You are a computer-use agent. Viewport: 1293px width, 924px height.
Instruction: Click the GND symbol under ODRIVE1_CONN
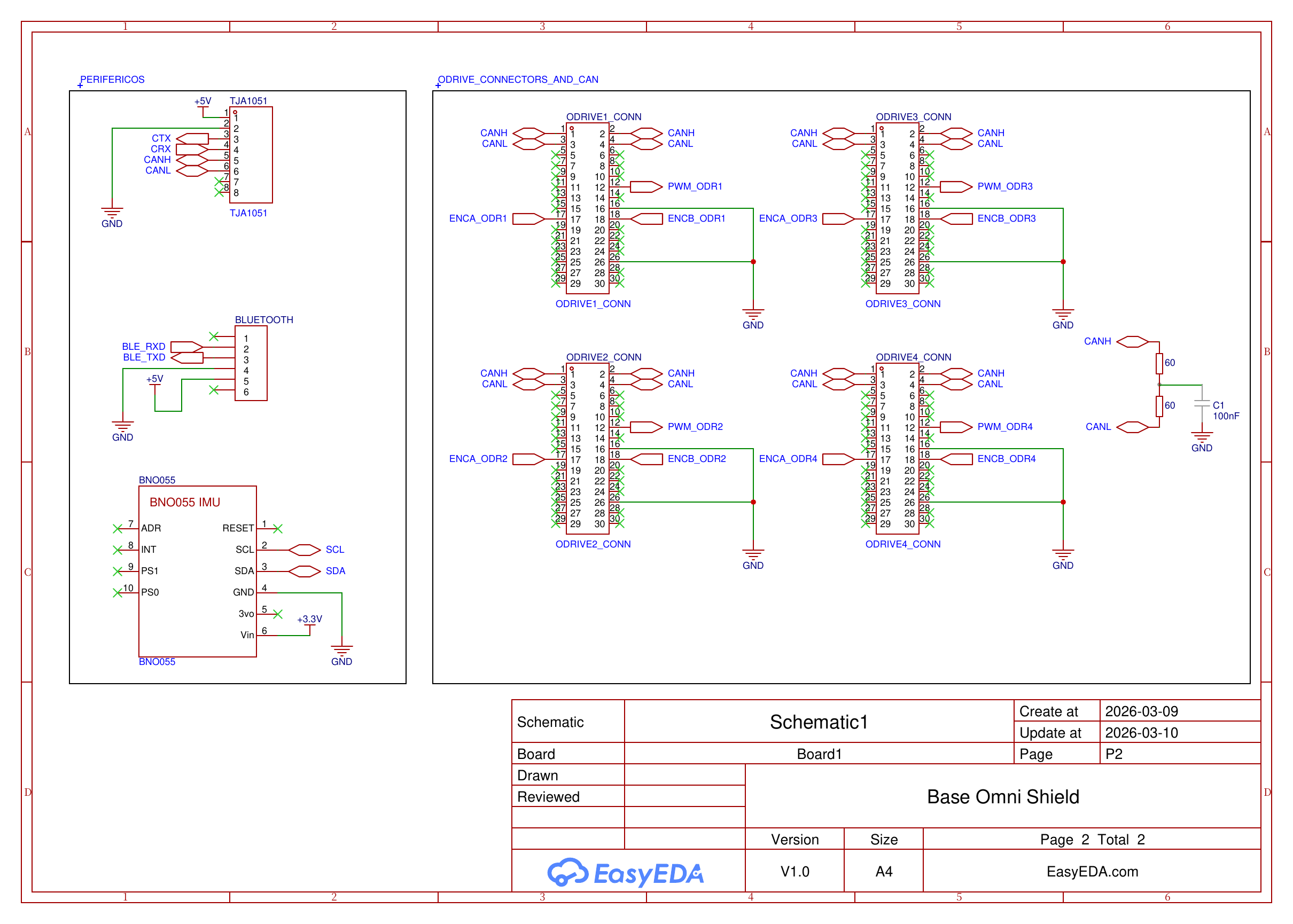[x=752, y=313]
